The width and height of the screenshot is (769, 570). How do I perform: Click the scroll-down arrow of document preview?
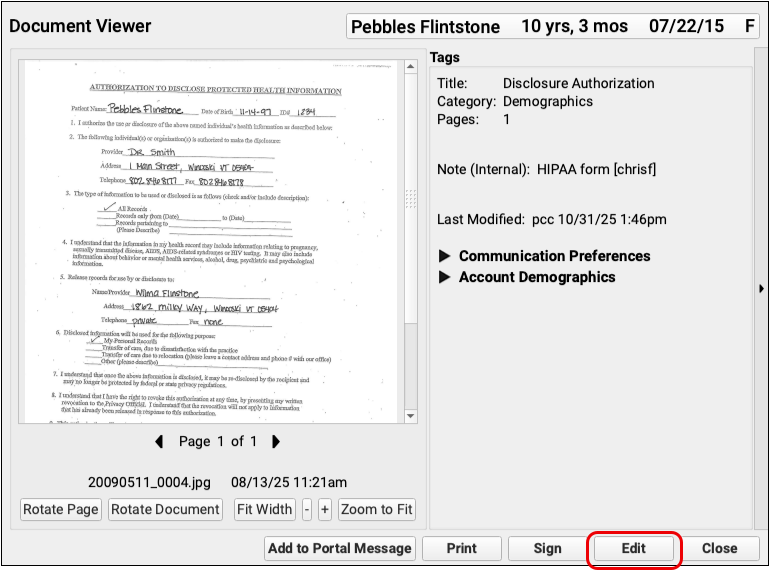pos(409,416)
